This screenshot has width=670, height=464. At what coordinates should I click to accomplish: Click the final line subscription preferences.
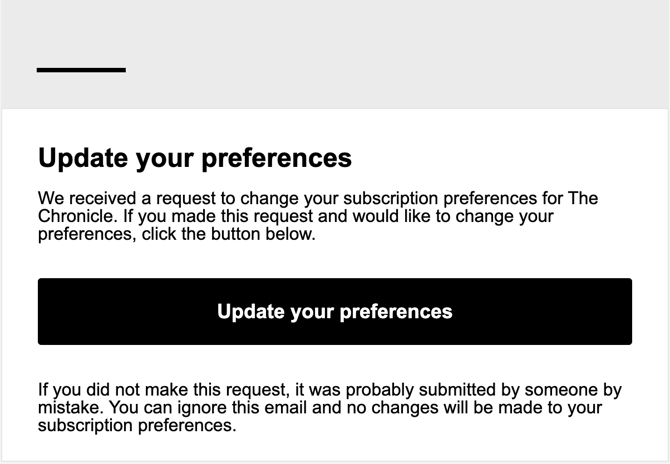coord(137,426)
